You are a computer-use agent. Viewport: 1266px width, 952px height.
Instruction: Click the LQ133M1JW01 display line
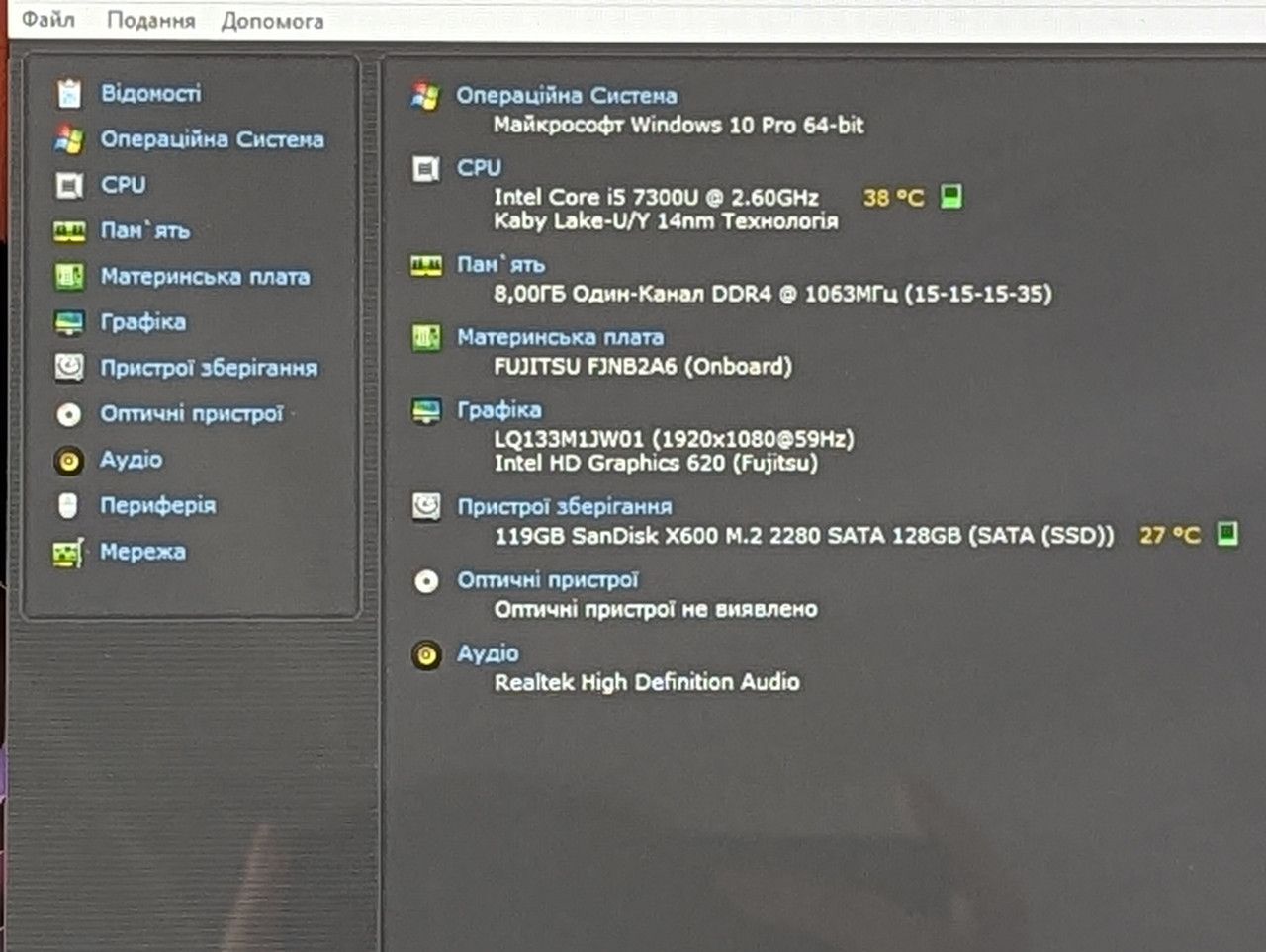[674, 439]
